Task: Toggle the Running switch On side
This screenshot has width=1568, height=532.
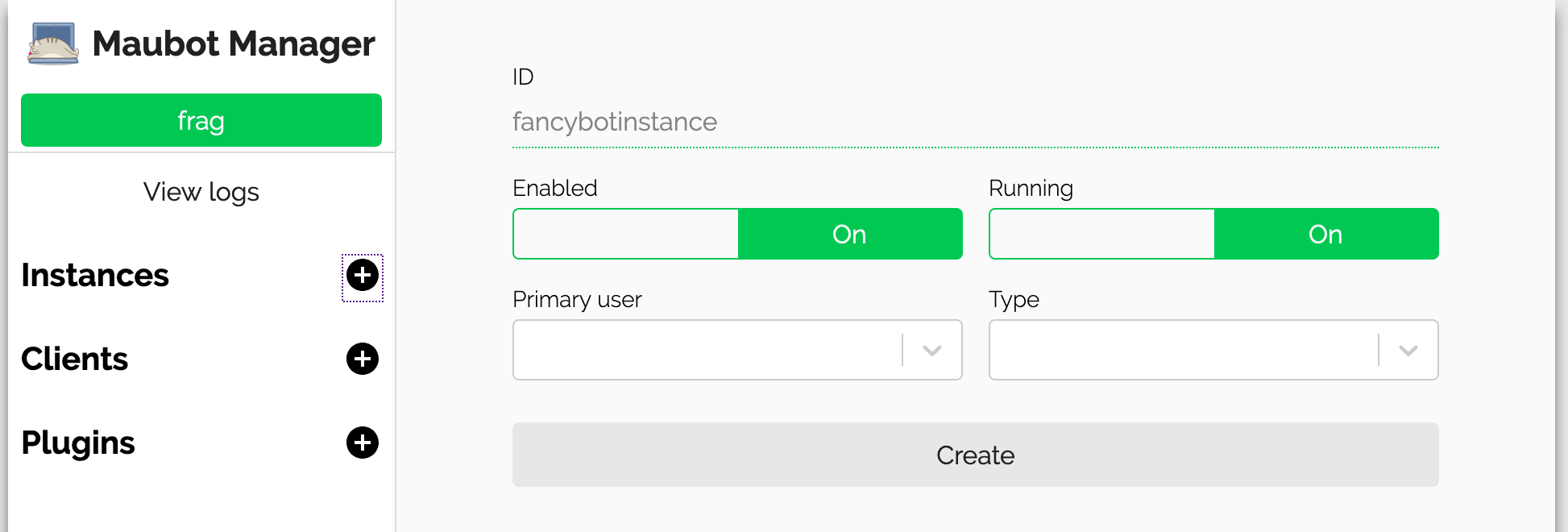Action: click(x=1326, y=234)
